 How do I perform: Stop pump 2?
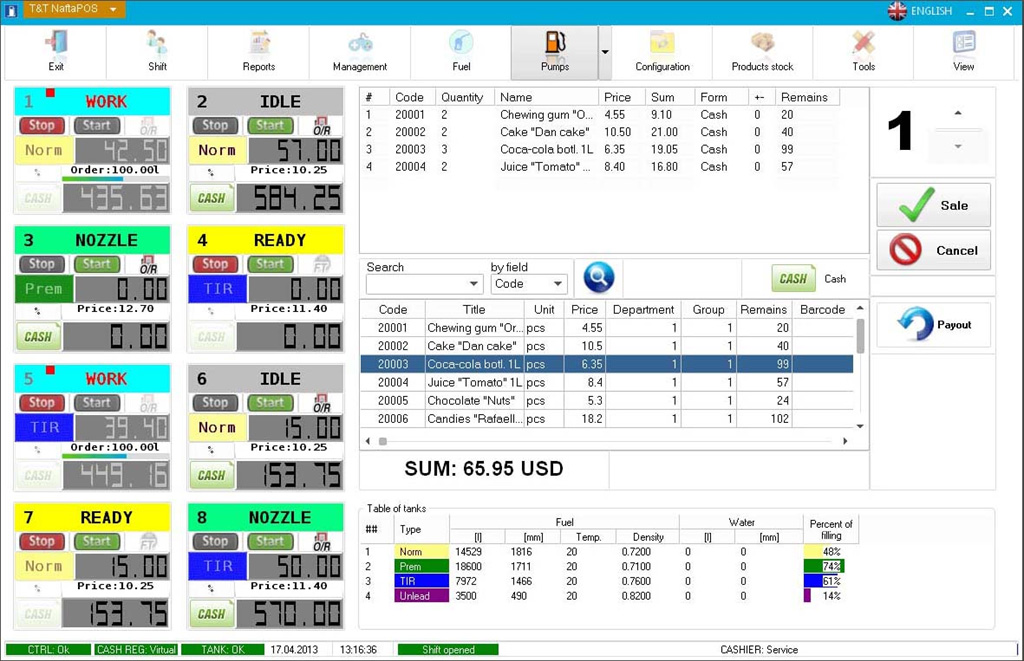click(x=215, y=125)
